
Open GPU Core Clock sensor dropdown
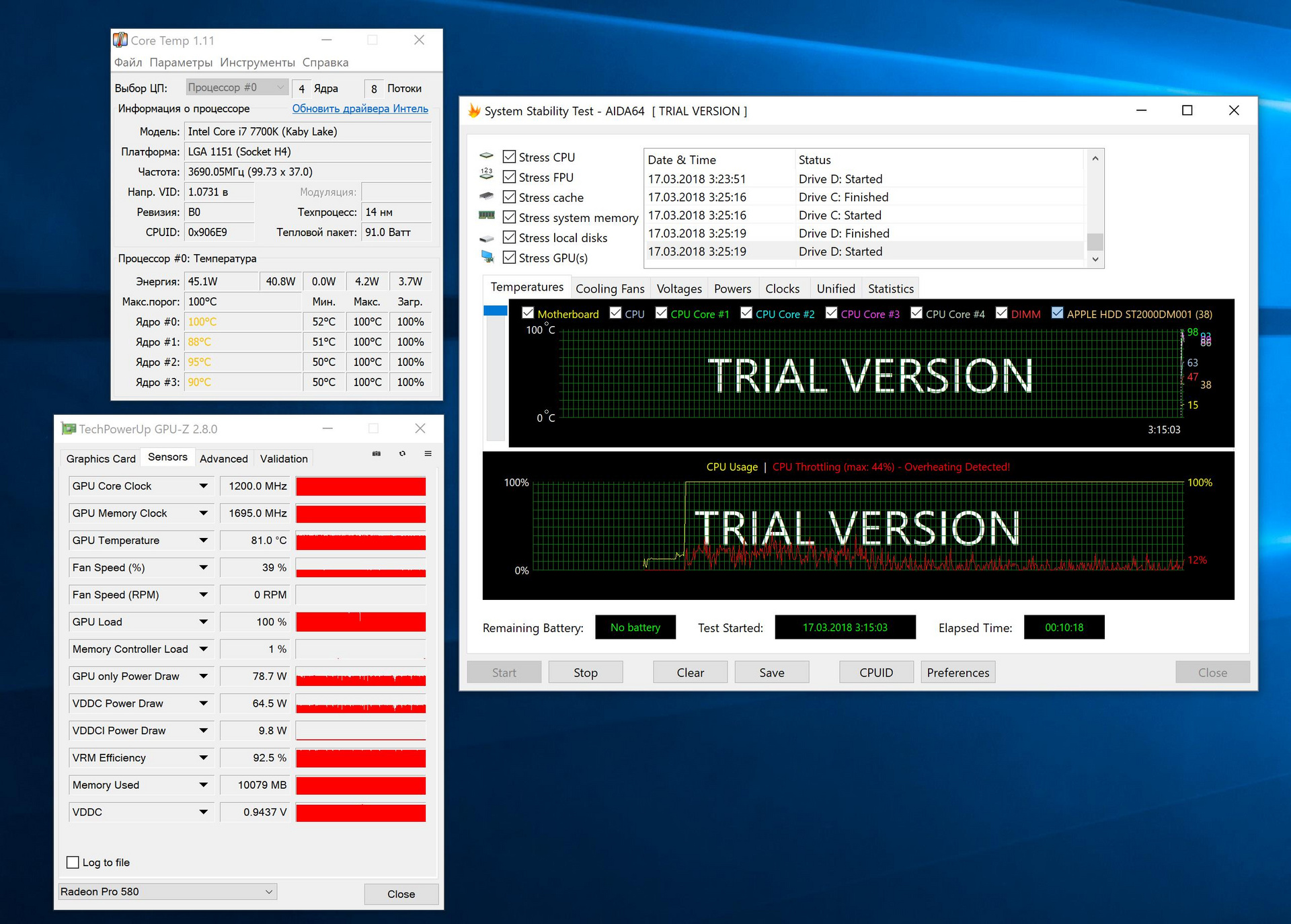click(x=203, y=486)
